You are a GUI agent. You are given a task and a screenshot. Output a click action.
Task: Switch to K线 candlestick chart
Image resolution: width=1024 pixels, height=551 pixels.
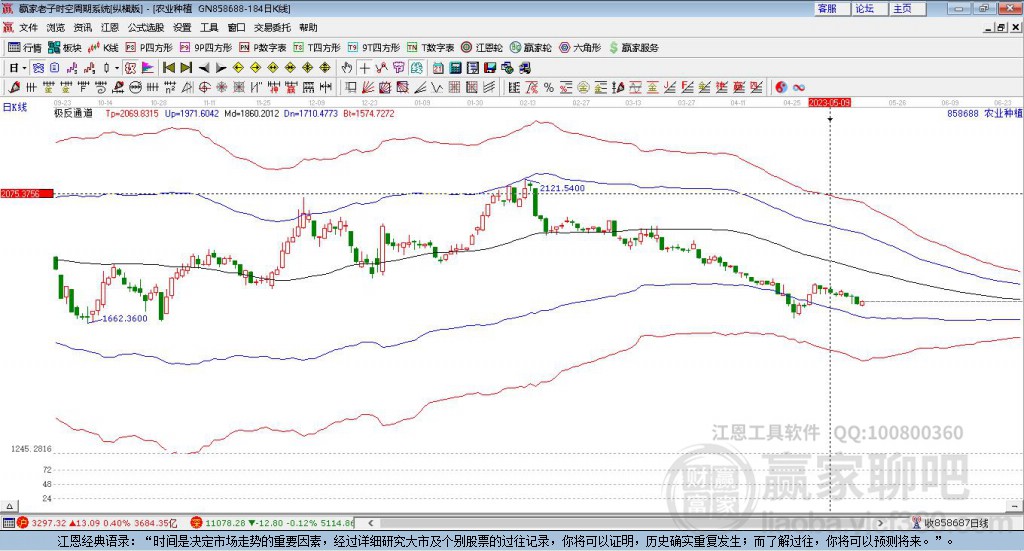coord(103,48)
